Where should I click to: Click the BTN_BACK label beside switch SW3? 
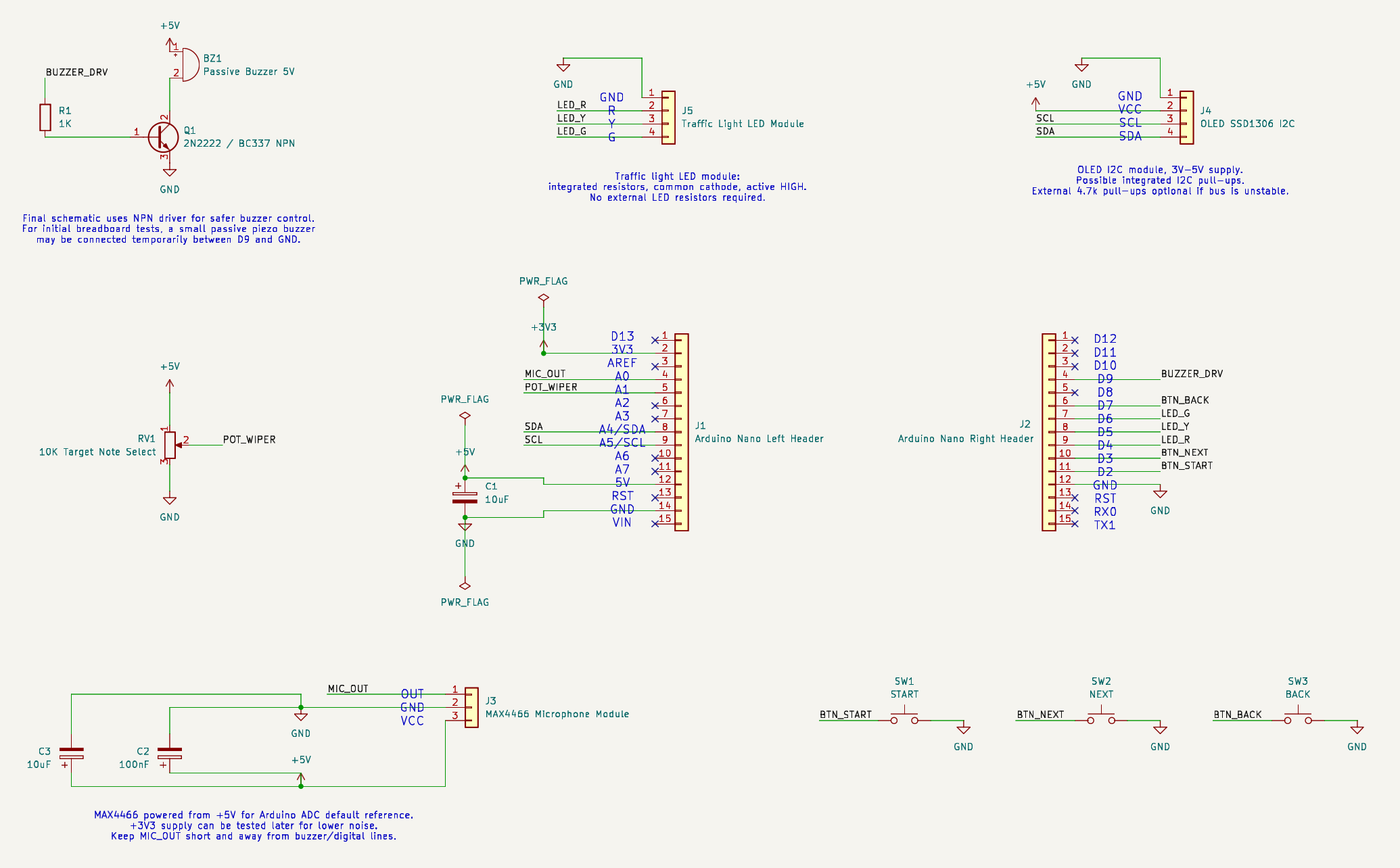point(1238,715)
